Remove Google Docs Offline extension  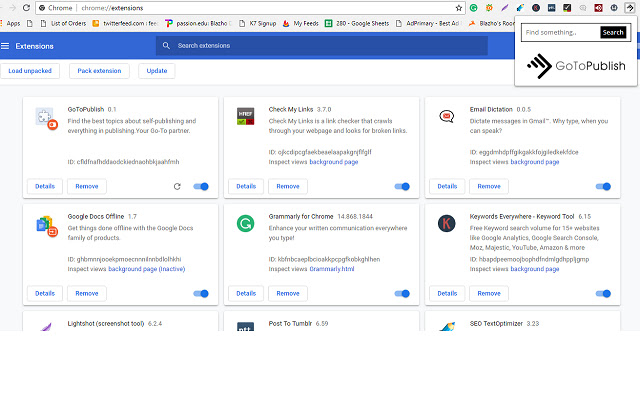point(87,293)
